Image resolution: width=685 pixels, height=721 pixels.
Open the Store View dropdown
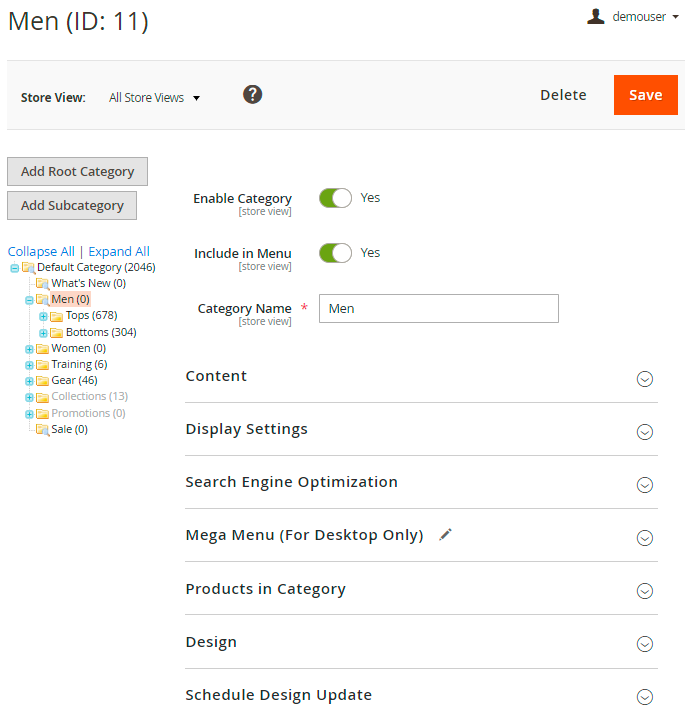tap(154, 98)
